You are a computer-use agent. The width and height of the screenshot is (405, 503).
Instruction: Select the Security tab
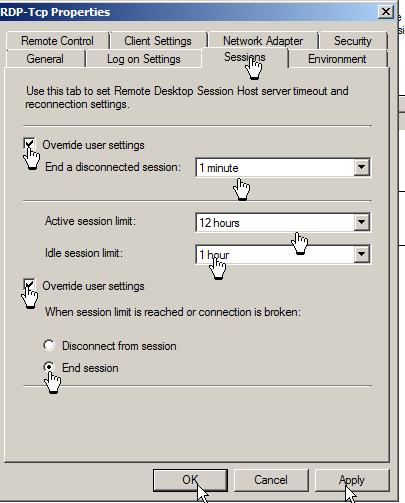[353, 41]
